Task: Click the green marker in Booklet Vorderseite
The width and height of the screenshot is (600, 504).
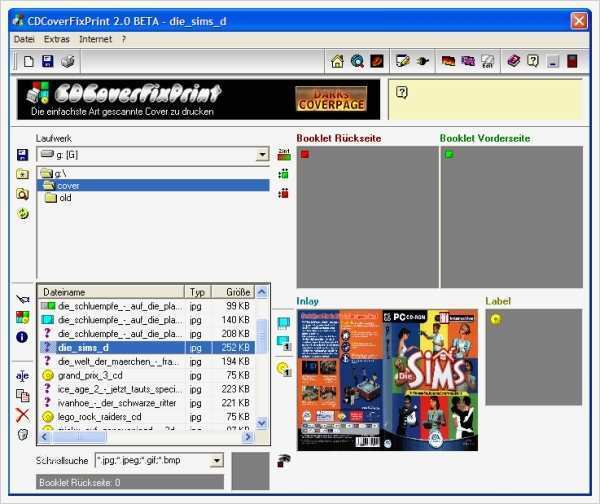Action: (x=449, y=154)
